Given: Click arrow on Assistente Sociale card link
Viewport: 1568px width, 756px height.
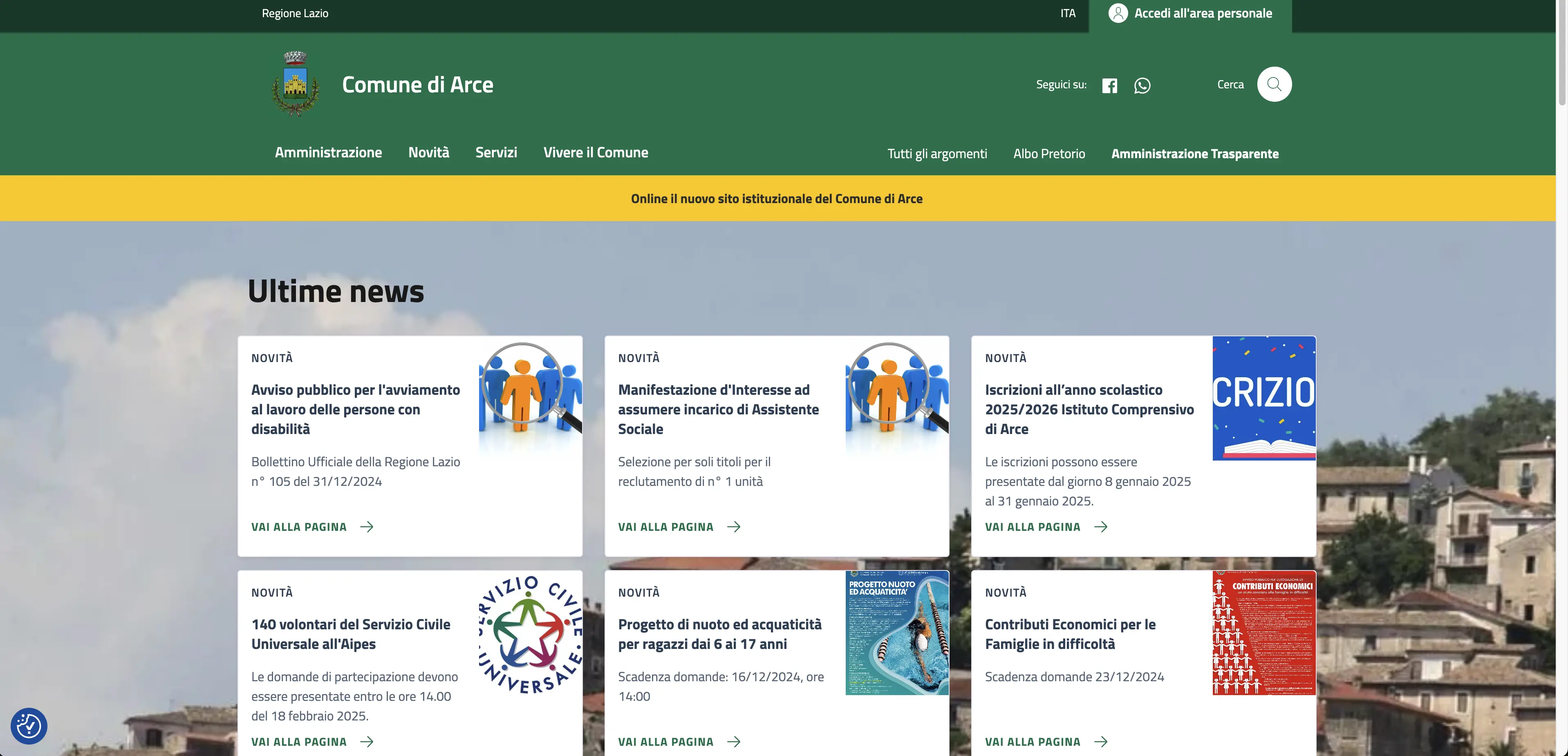Looking at the screenshot, I should tap(733, 526).
